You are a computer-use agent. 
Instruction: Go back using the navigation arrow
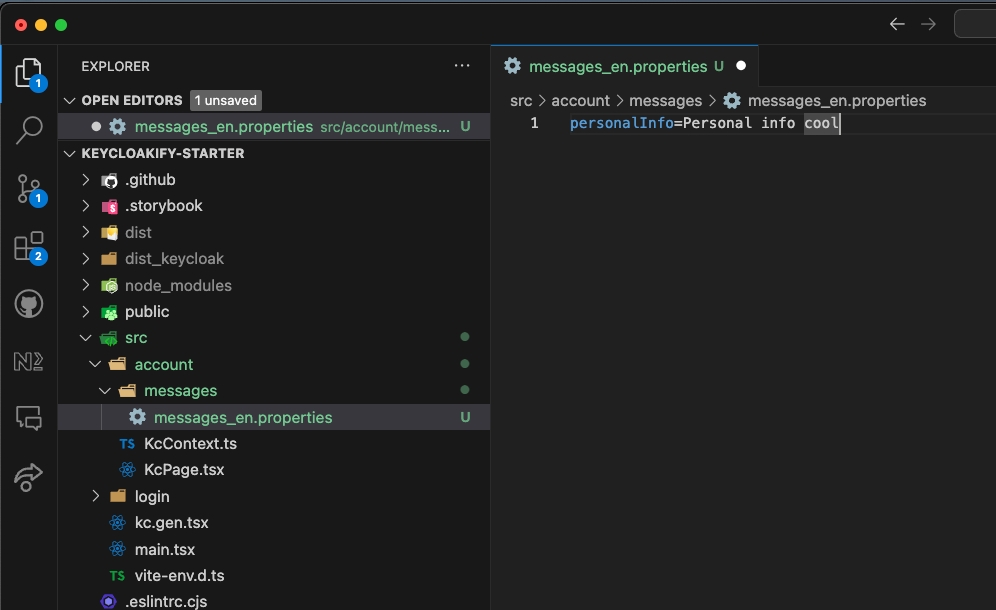897,24
